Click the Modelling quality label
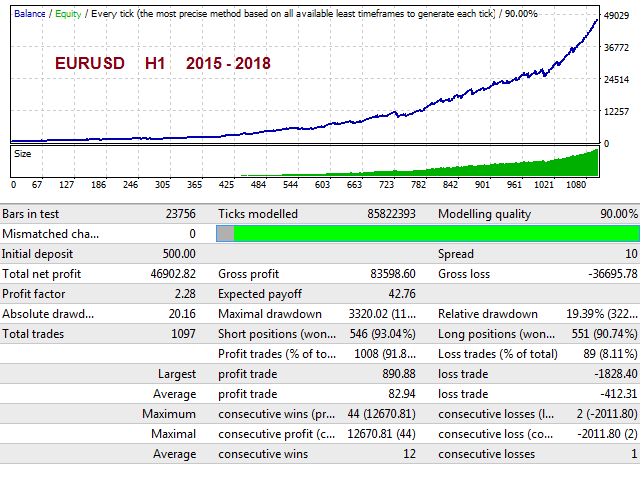The image size is (640, 480). click(484, 214)
